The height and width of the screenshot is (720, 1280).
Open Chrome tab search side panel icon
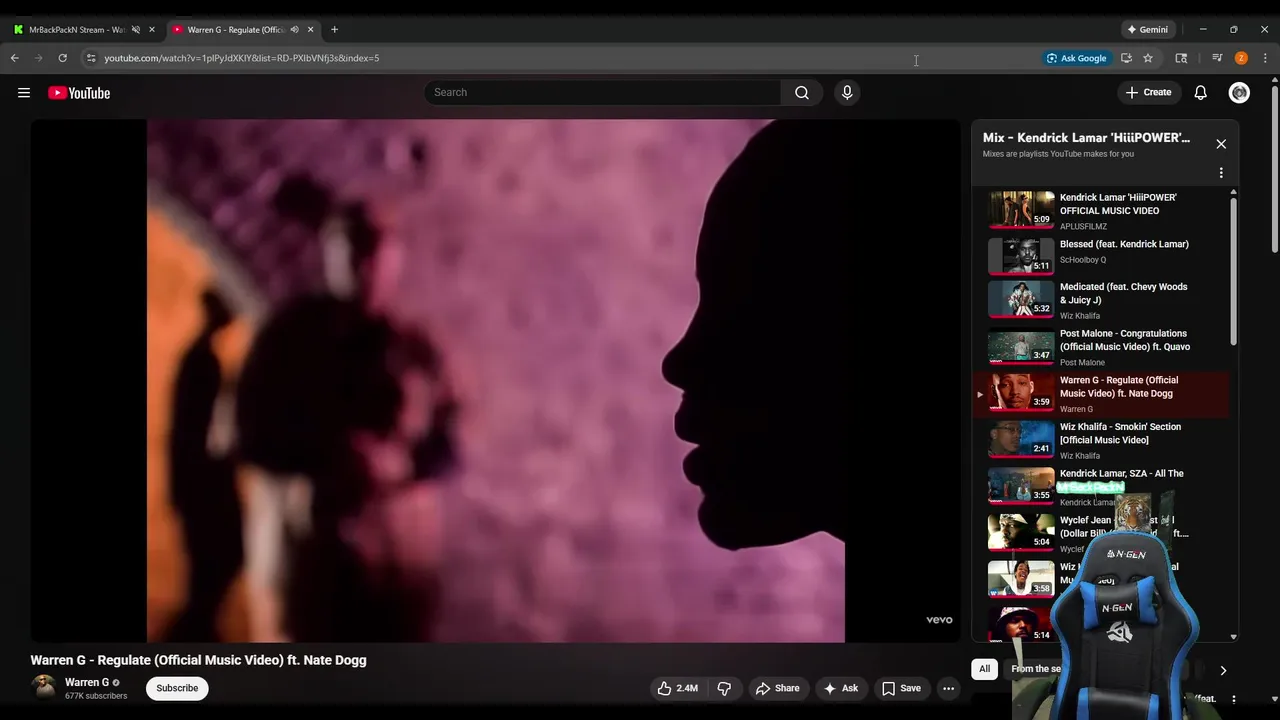[x=1181, y=58]
